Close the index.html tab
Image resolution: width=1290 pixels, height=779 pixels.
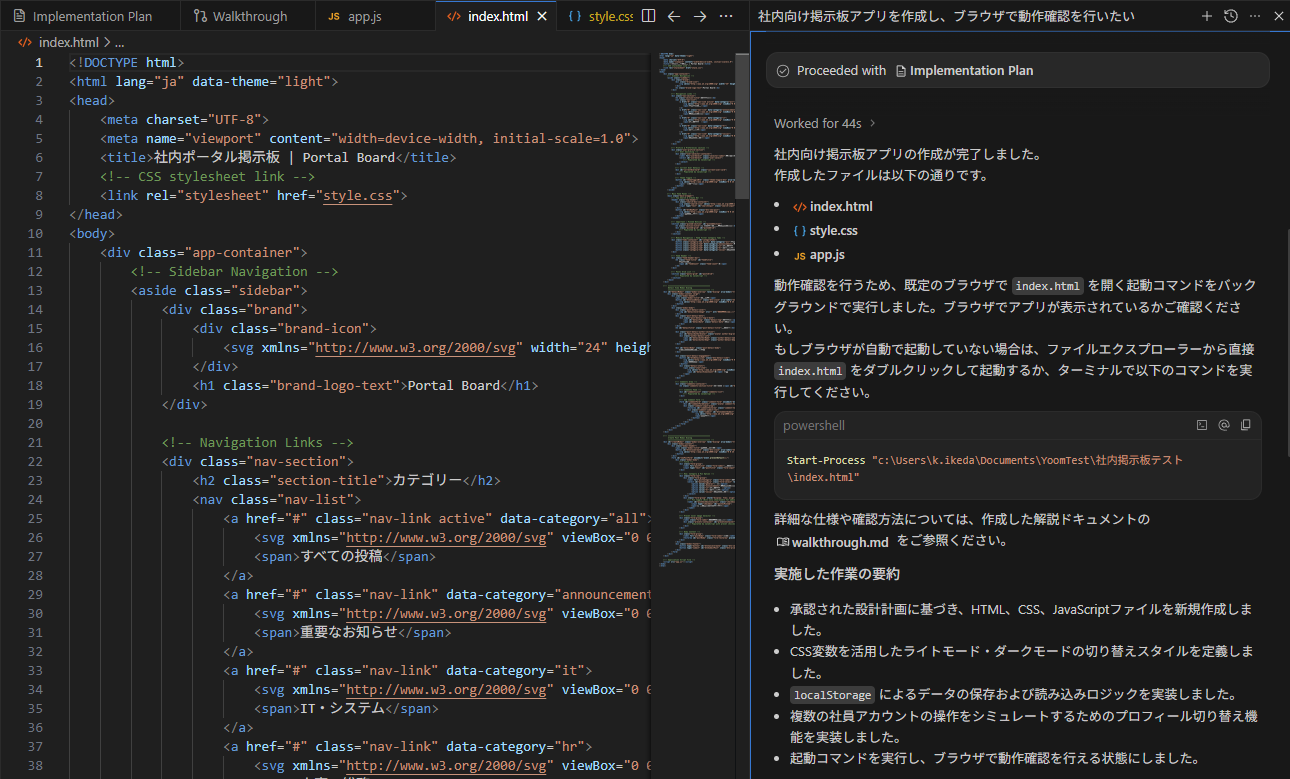click(543, 16)
